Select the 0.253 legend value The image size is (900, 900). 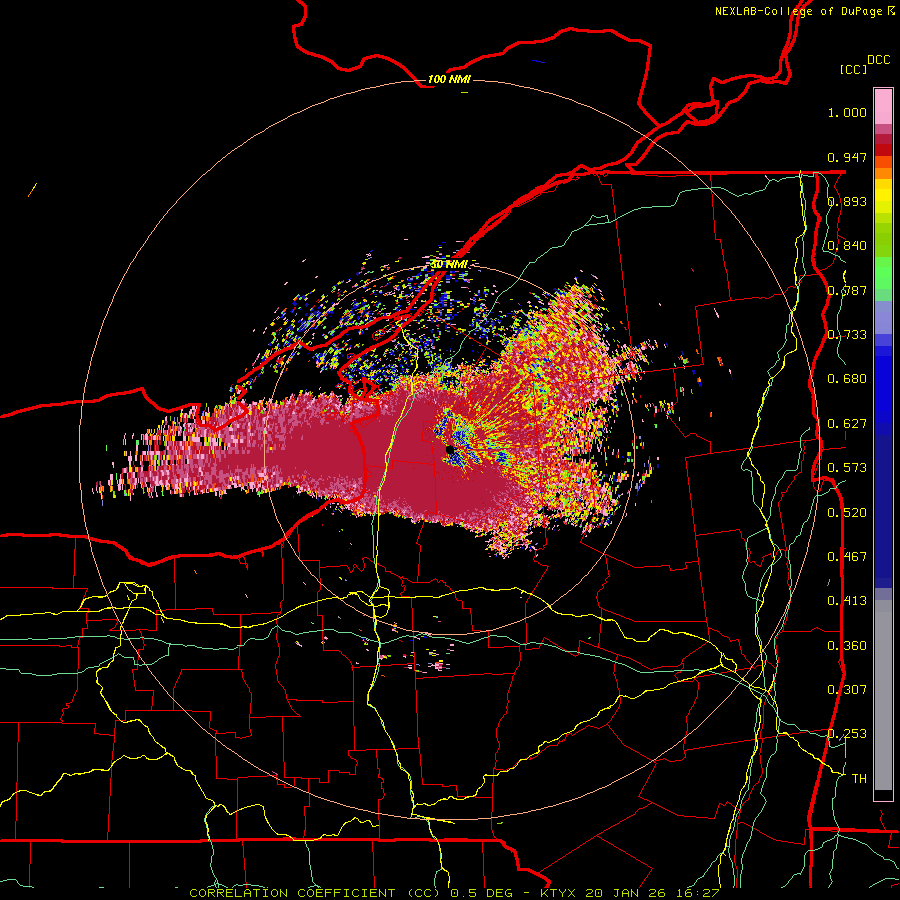pos(847,734)
